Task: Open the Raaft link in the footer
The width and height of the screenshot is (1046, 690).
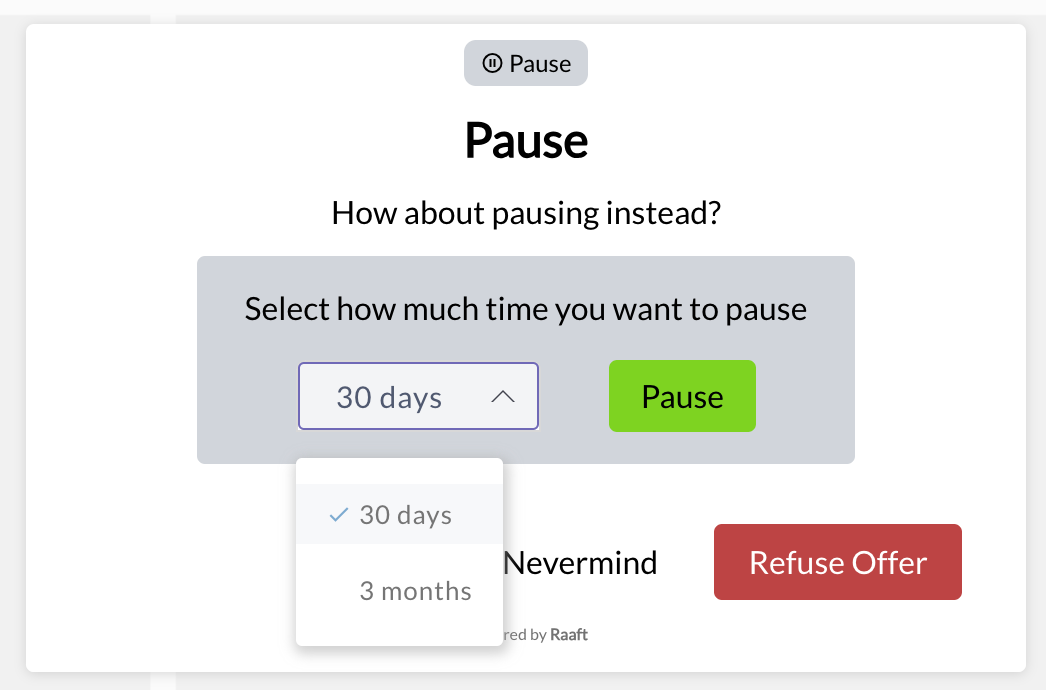Action: coord(569,635)
